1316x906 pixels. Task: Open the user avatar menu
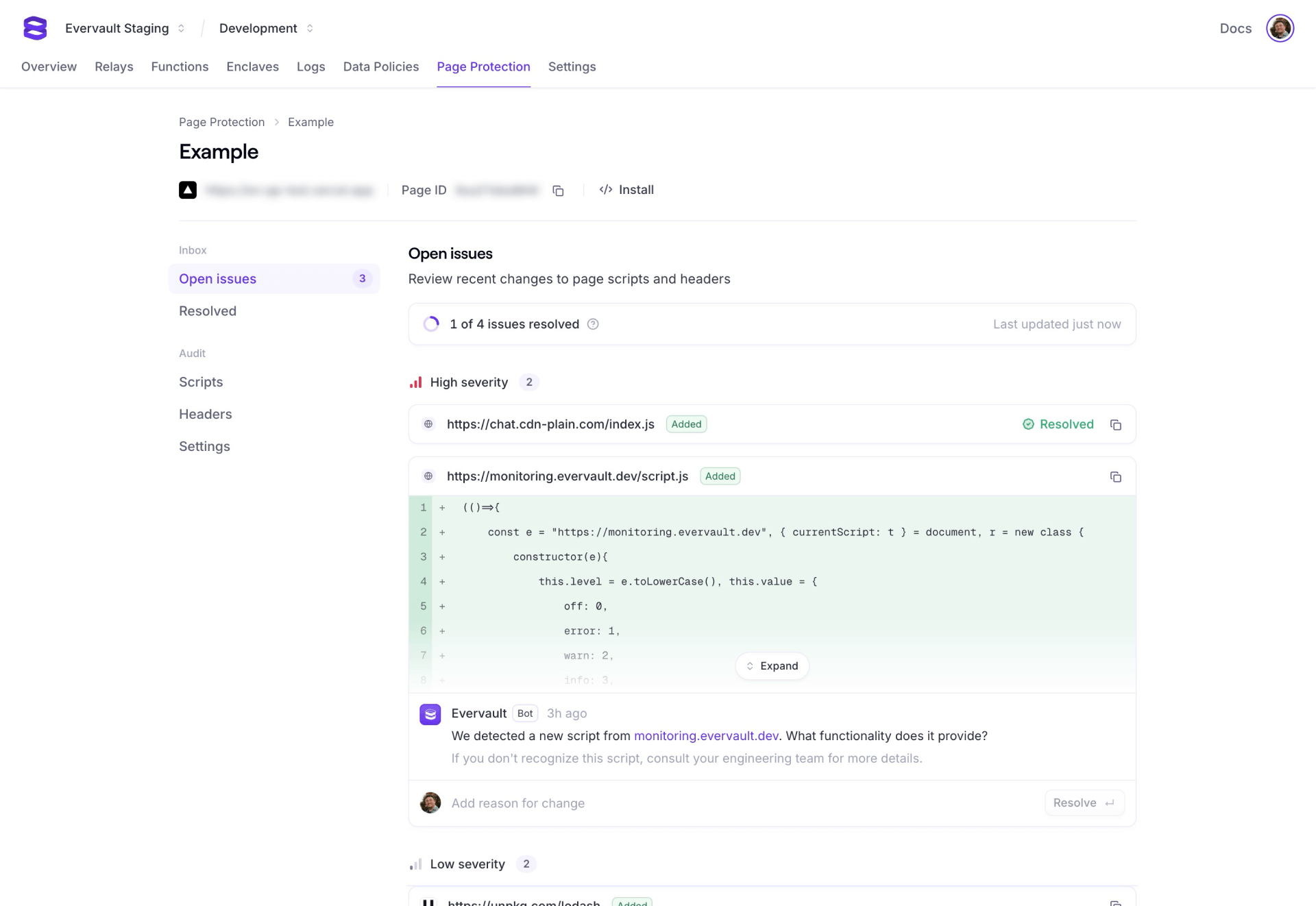click(1280, 28)
